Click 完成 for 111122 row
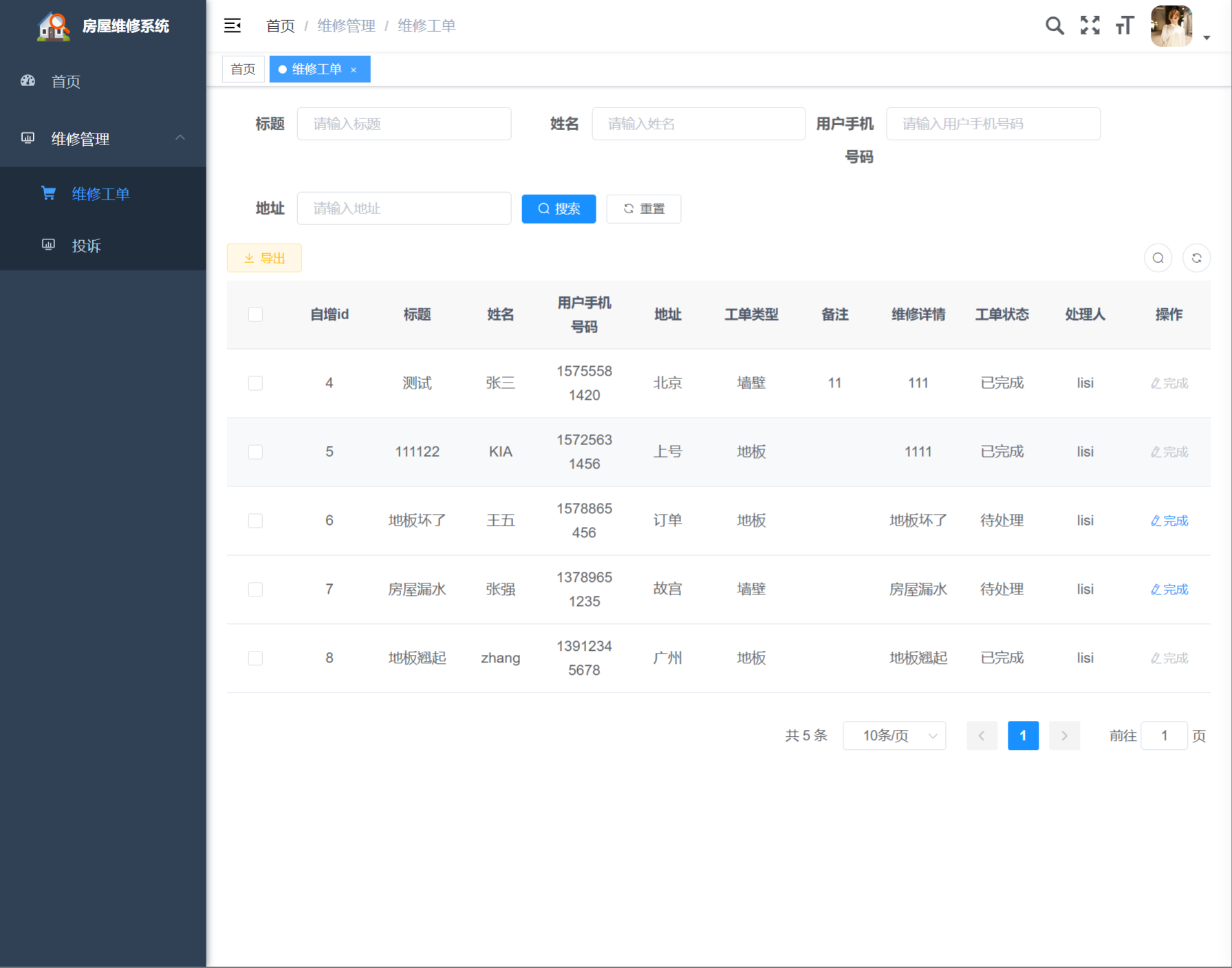Image resolution: width=1232 pixels, height=968 pixels. coord(1169,452)
